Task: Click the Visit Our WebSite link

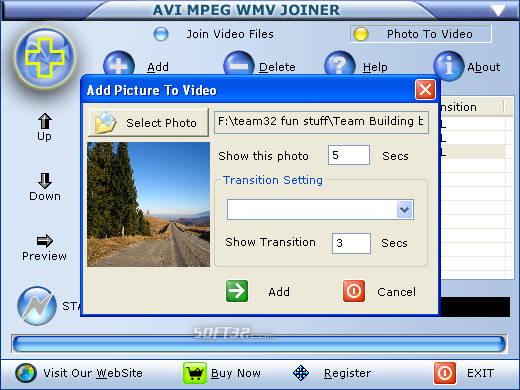Action: click(93, 373)
